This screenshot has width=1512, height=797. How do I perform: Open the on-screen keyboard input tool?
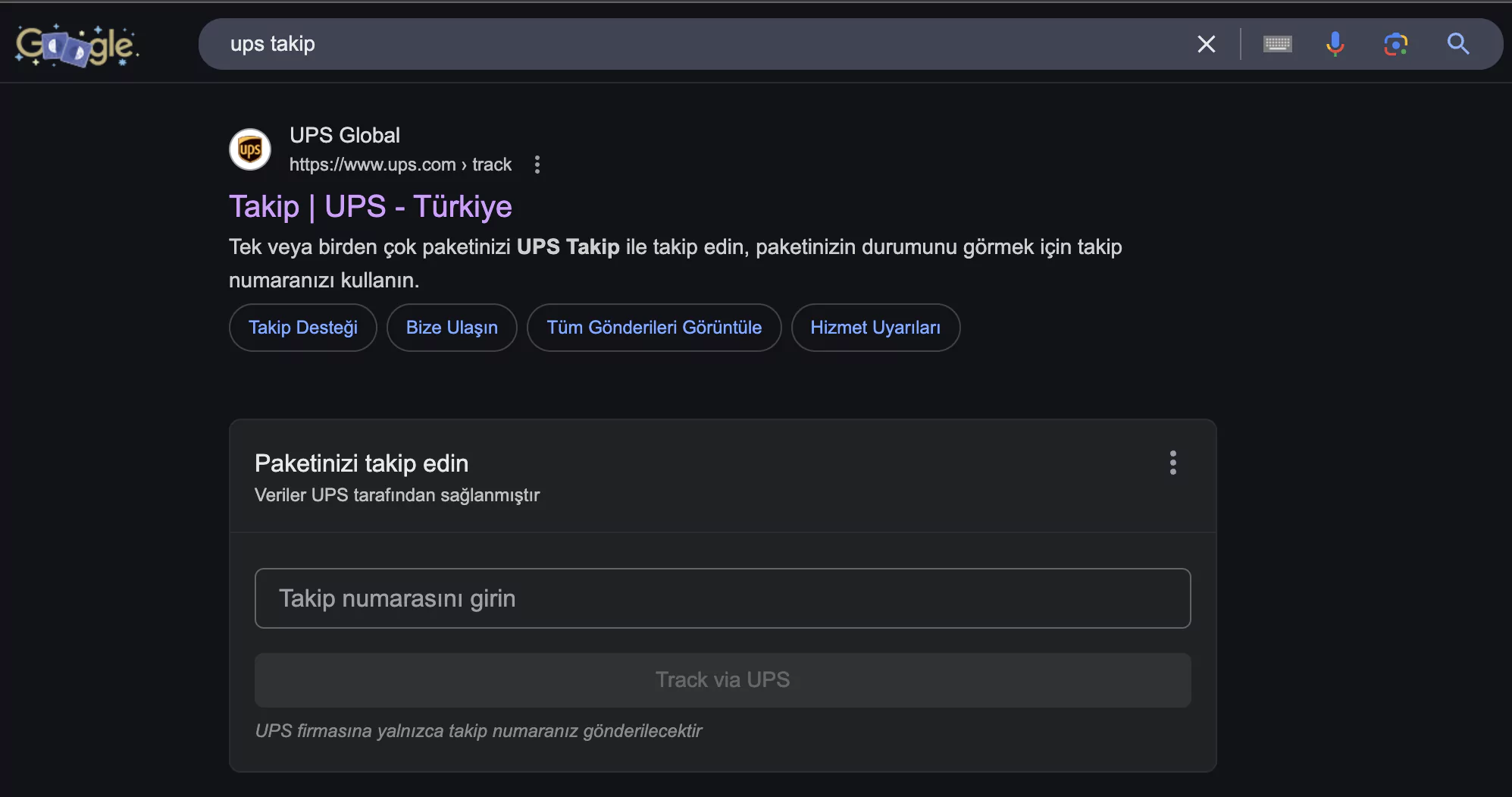[1278, 44]
